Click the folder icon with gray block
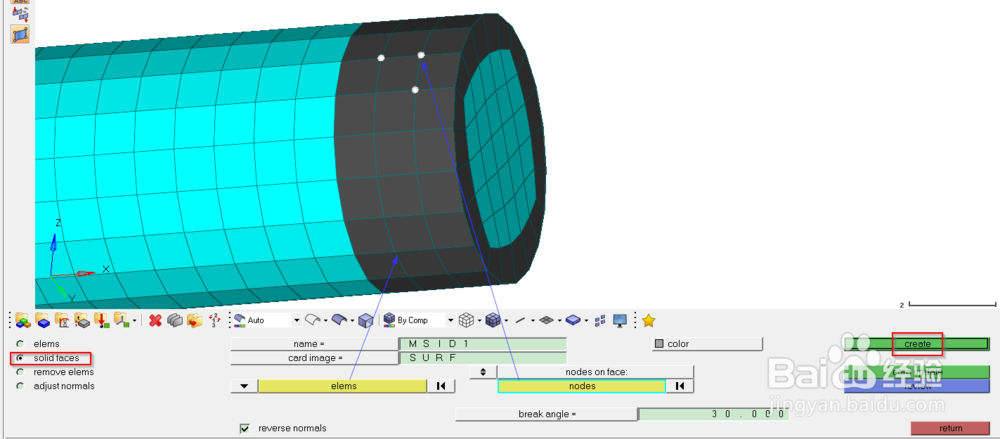1000x439 pixels. 82,320
